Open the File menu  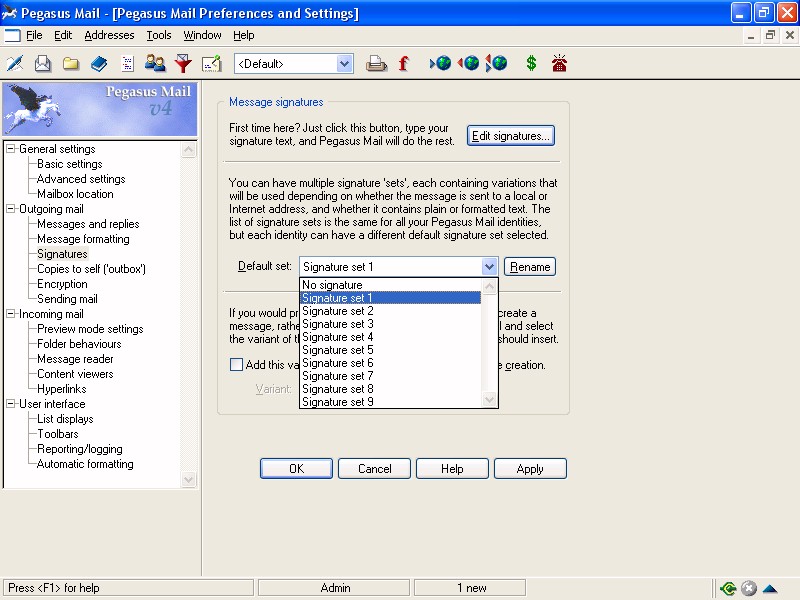34,35
